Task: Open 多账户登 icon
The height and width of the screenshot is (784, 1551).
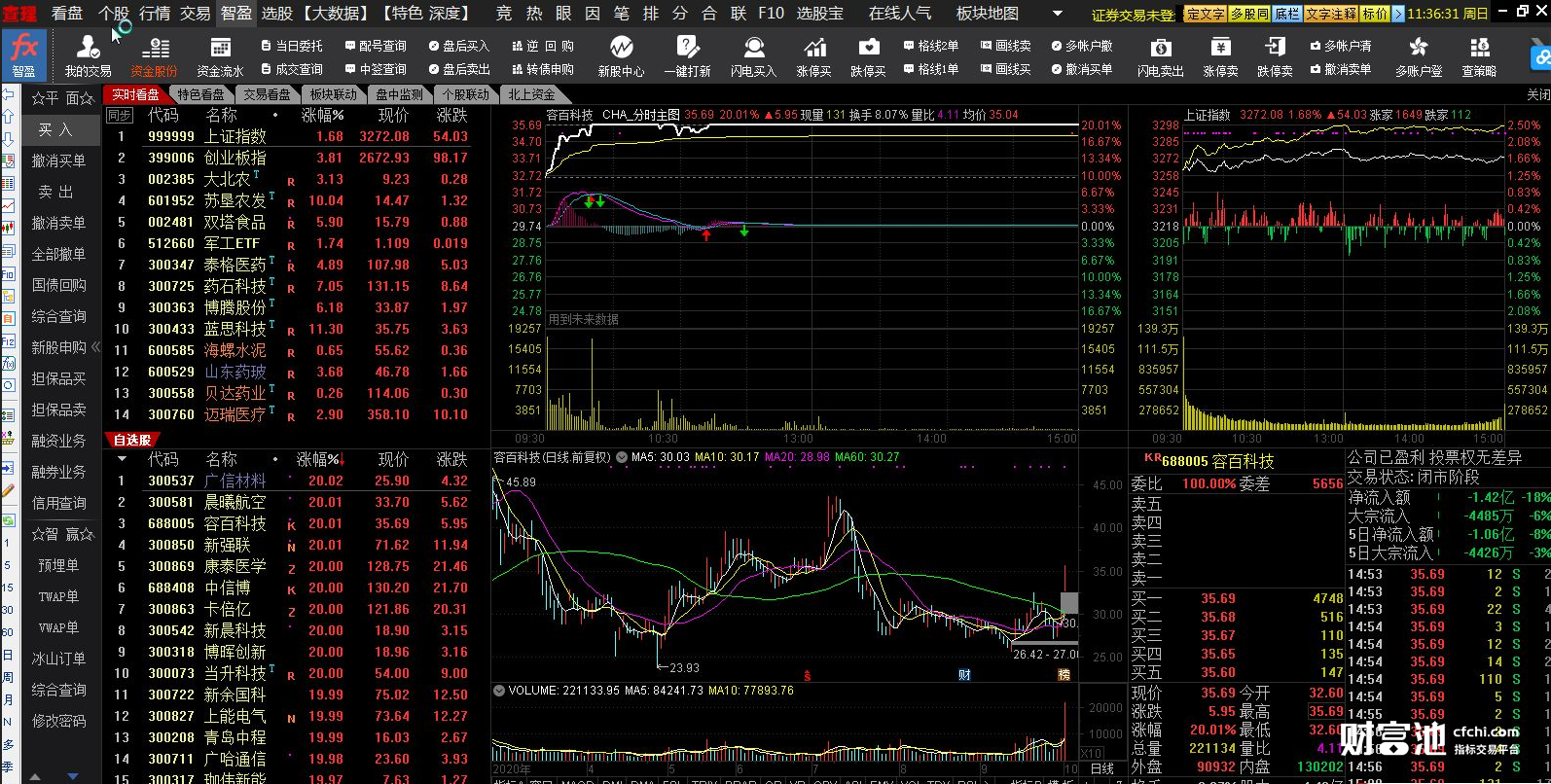Action: 1419,56
